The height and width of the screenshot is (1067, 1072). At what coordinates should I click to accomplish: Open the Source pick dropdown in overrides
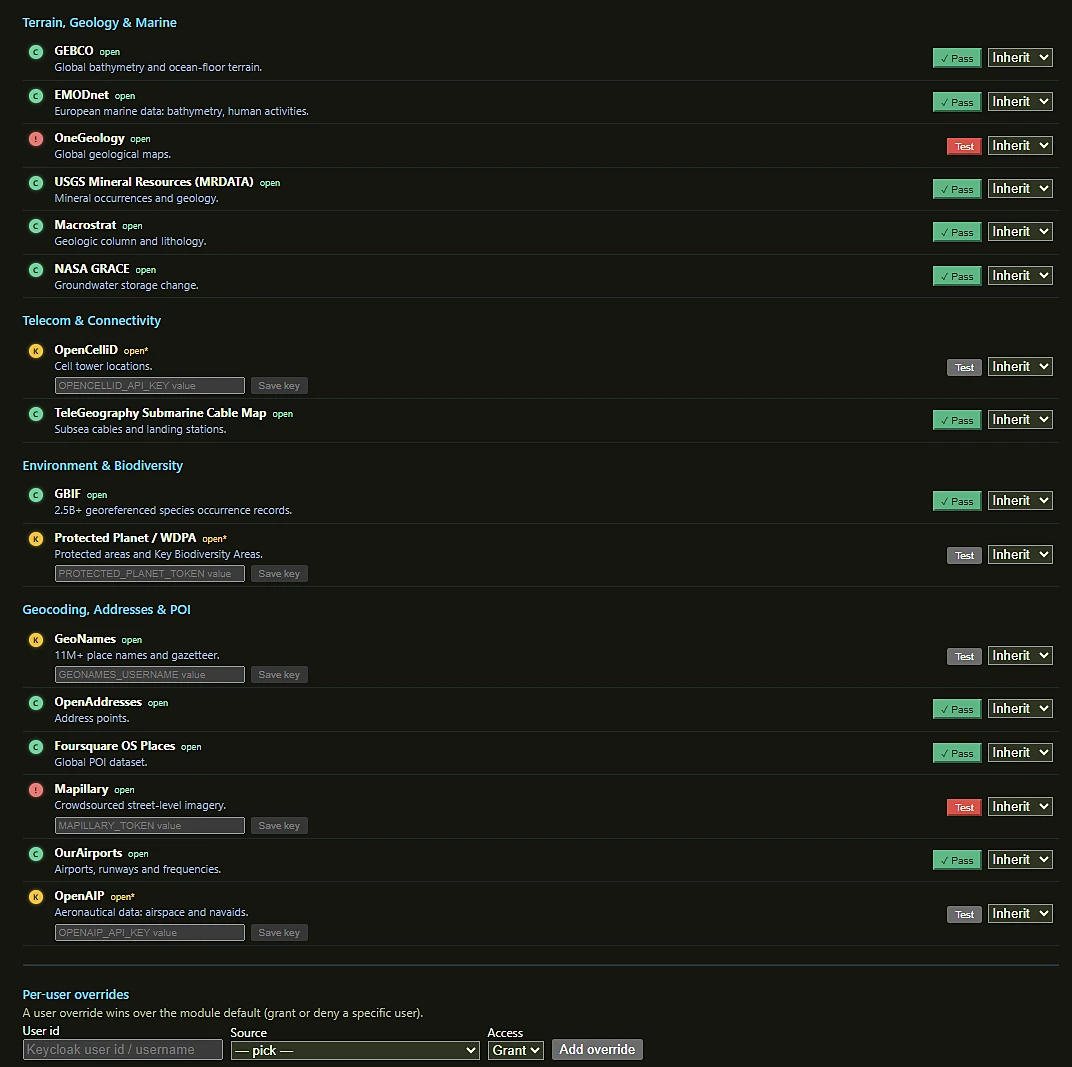pos(355,1051)
